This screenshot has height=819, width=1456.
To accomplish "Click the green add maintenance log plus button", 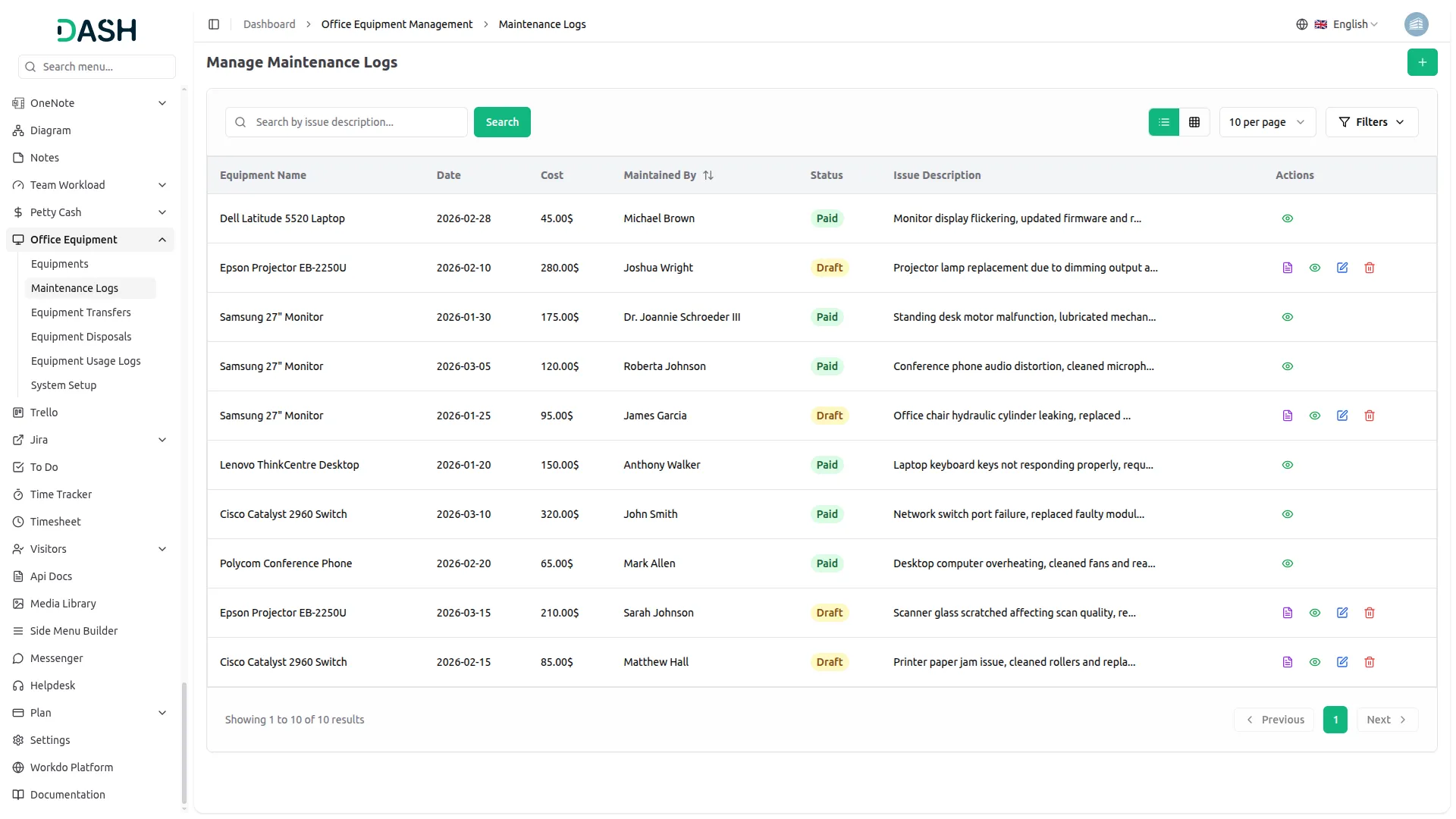I will point(1422,62).
